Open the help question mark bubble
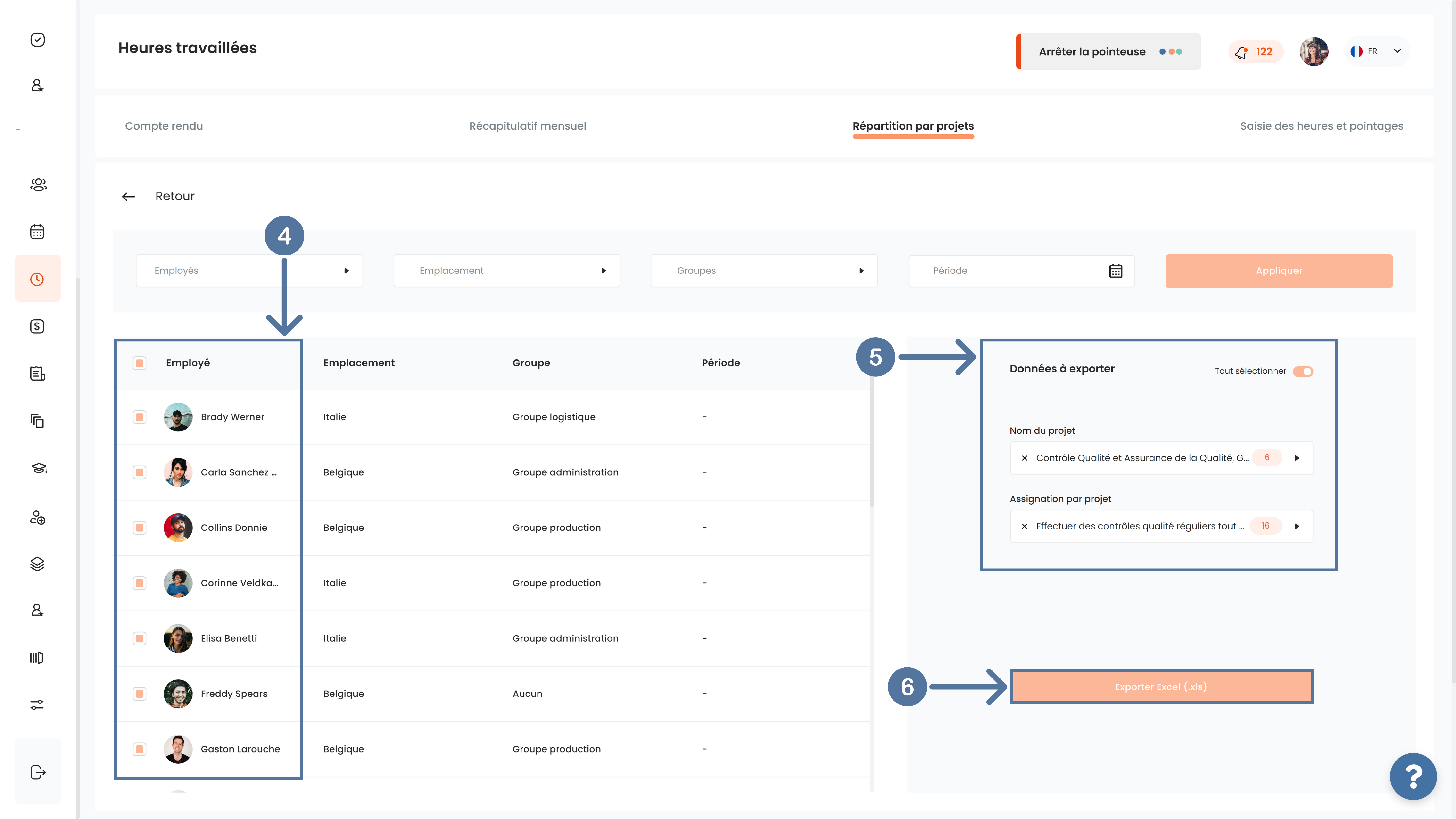The image size is (1456, 819). tap(1413, 777)
